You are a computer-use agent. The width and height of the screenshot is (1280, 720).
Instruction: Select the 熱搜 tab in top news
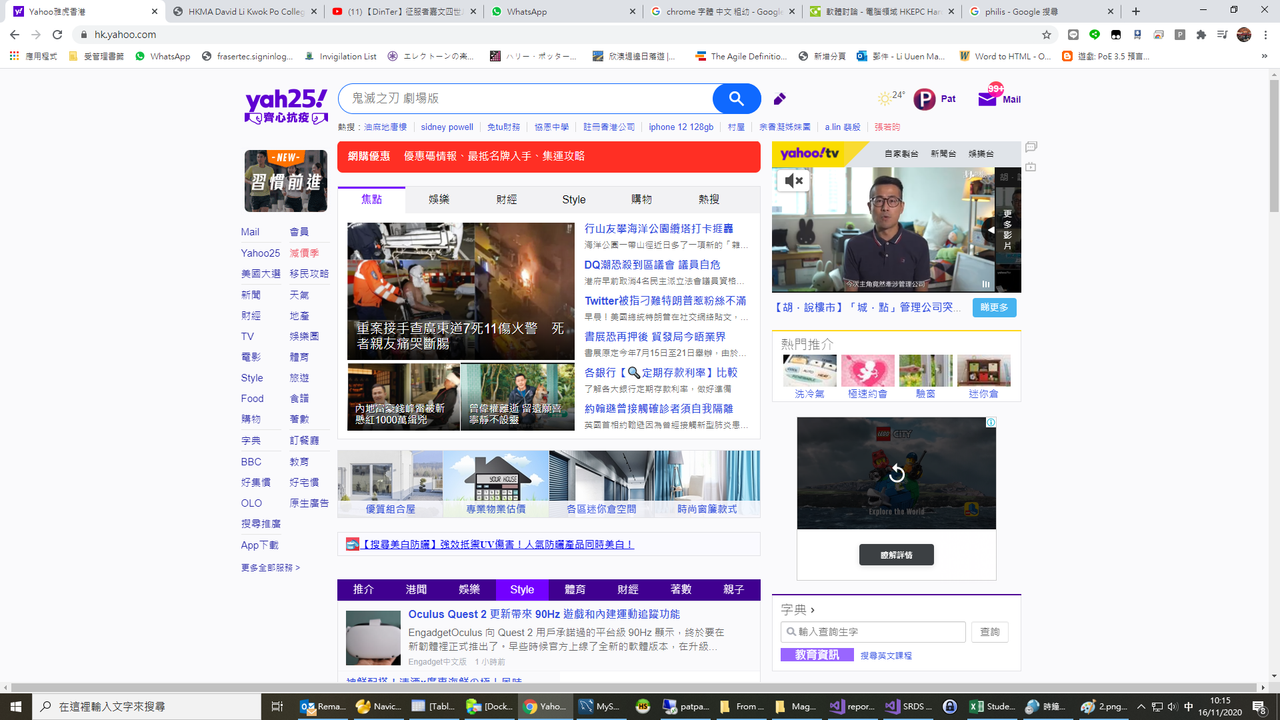[x=709, y=199]
